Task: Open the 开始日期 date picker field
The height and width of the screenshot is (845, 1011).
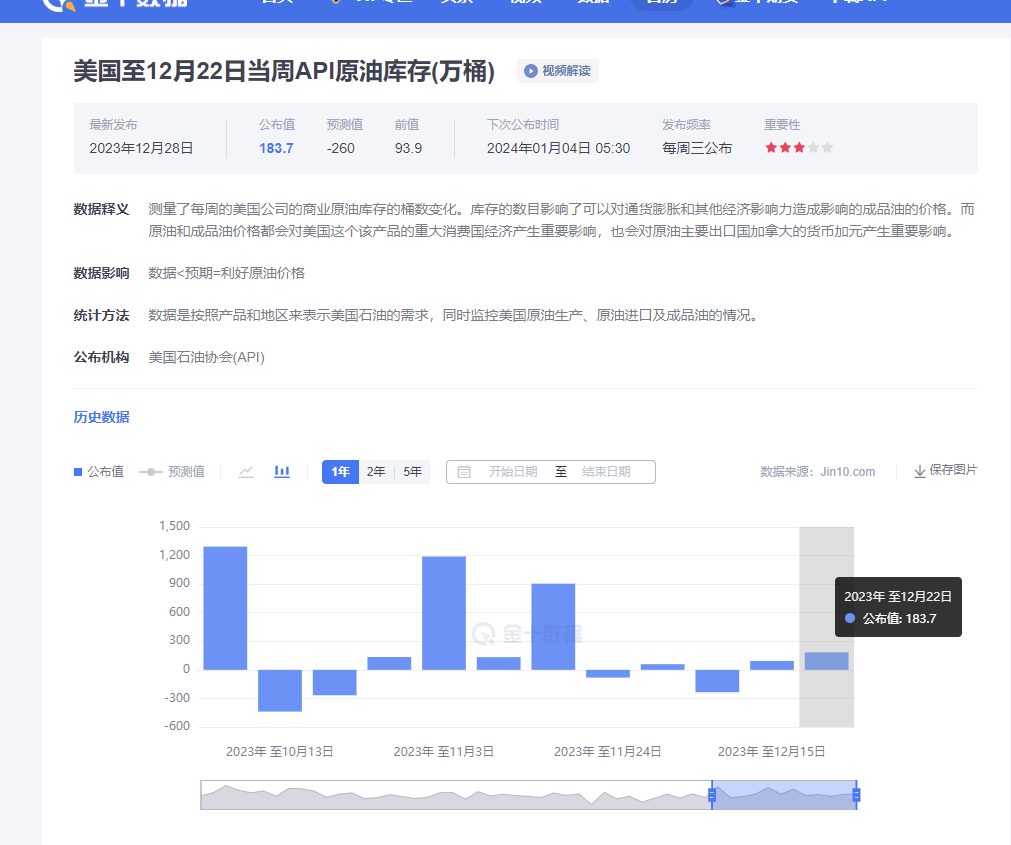Action: [x=512, y=471]
